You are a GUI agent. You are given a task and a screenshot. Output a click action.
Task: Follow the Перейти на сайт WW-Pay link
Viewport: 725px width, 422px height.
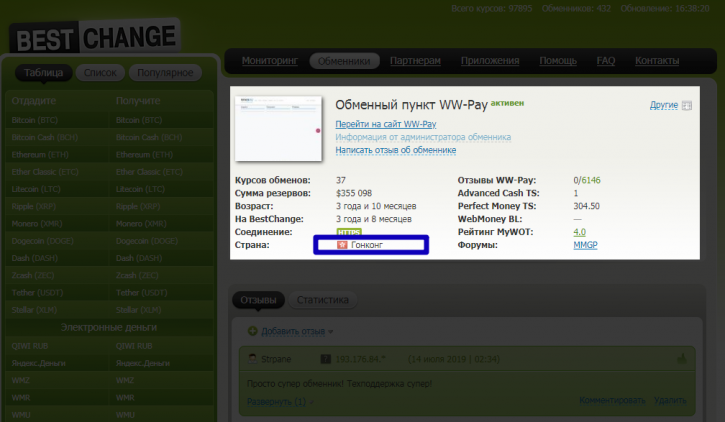pos(386,124)
